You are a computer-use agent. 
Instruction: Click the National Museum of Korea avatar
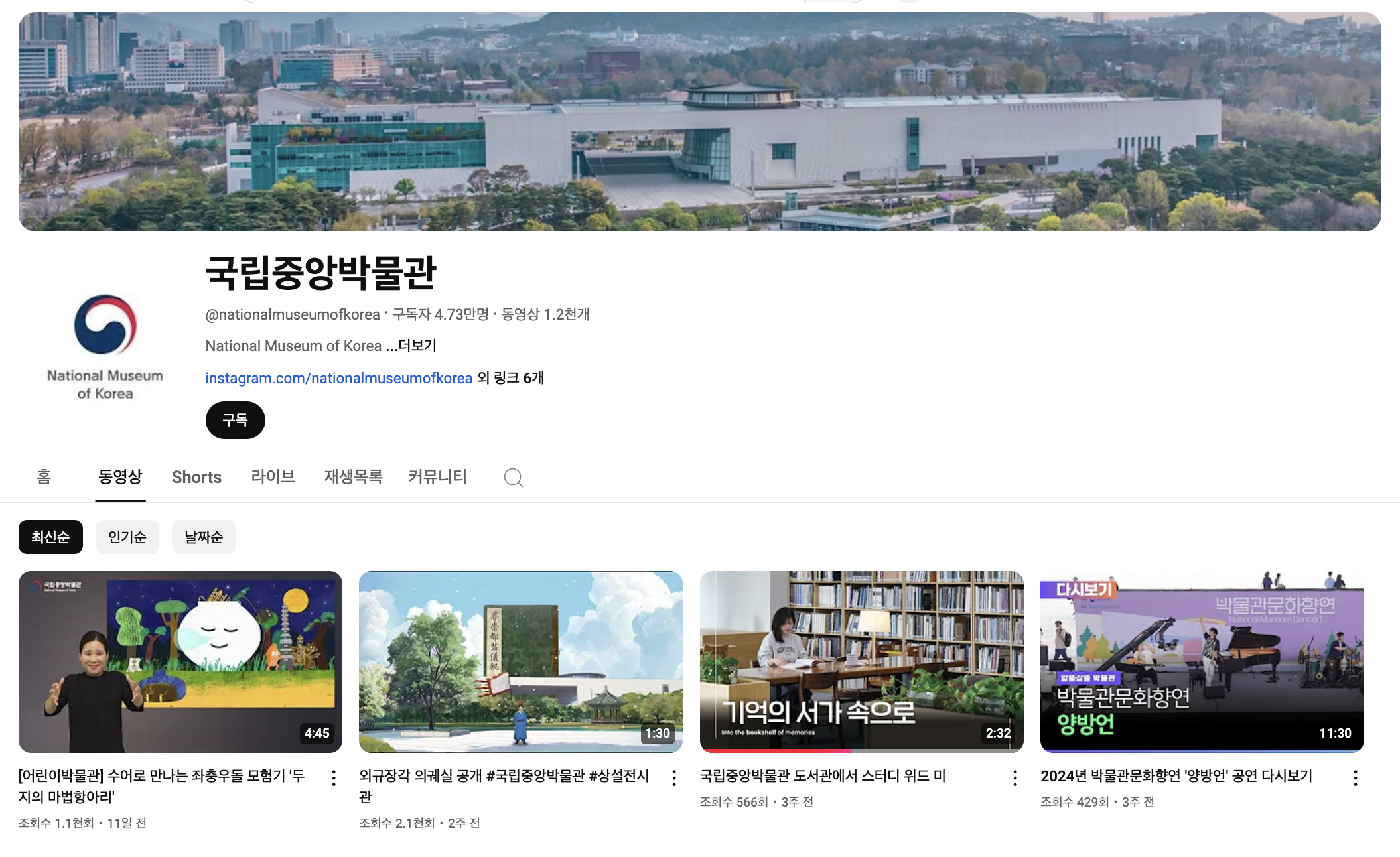point(105,346)
